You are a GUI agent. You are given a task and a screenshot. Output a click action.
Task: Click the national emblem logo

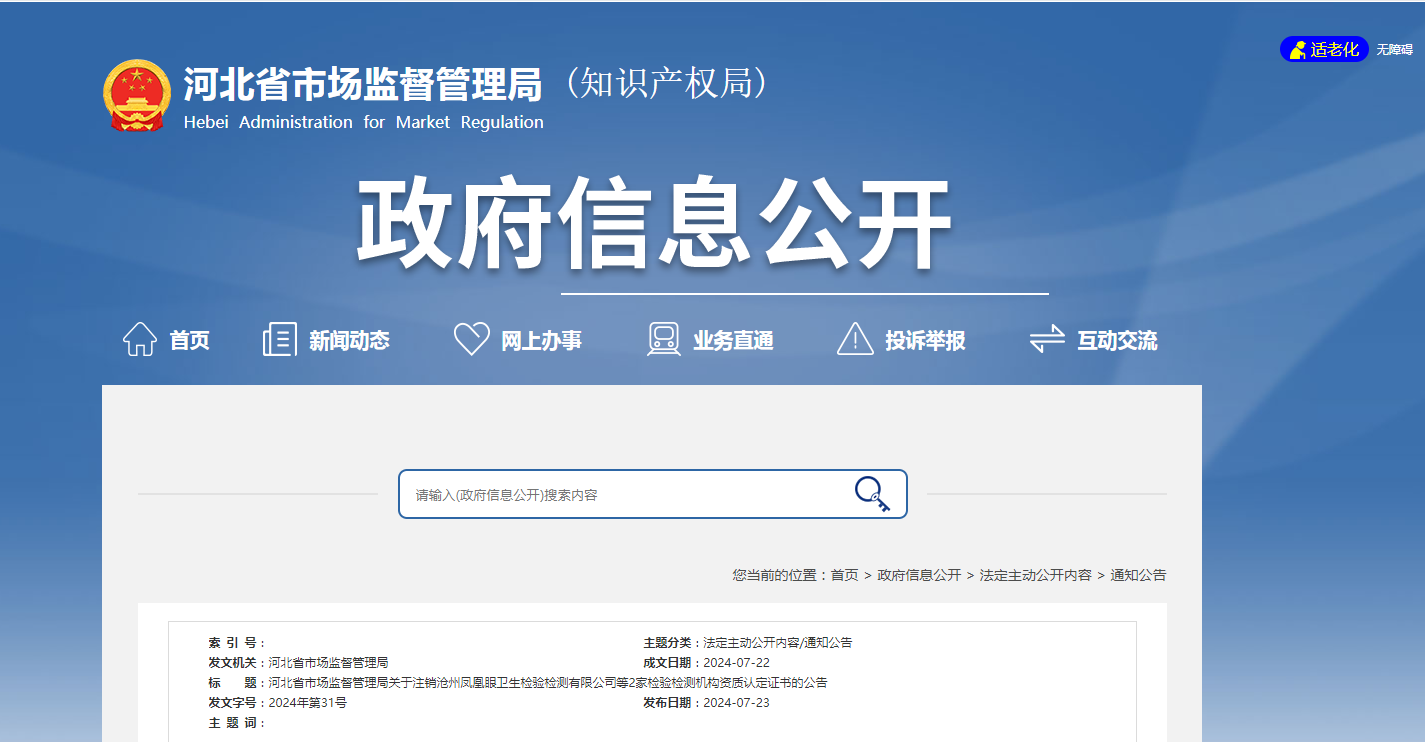coord(137,96)
